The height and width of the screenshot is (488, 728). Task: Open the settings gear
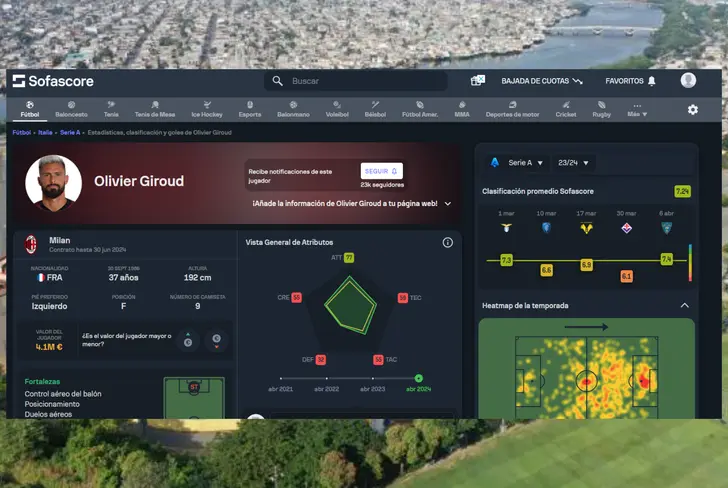(693, 110)
